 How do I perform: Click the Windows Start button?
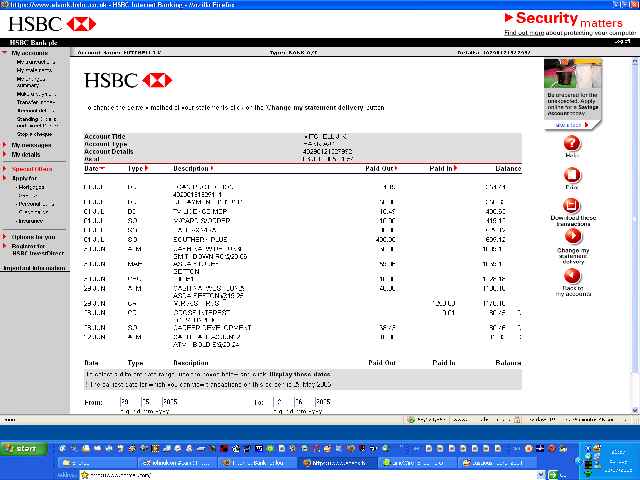tap(24, 448)
